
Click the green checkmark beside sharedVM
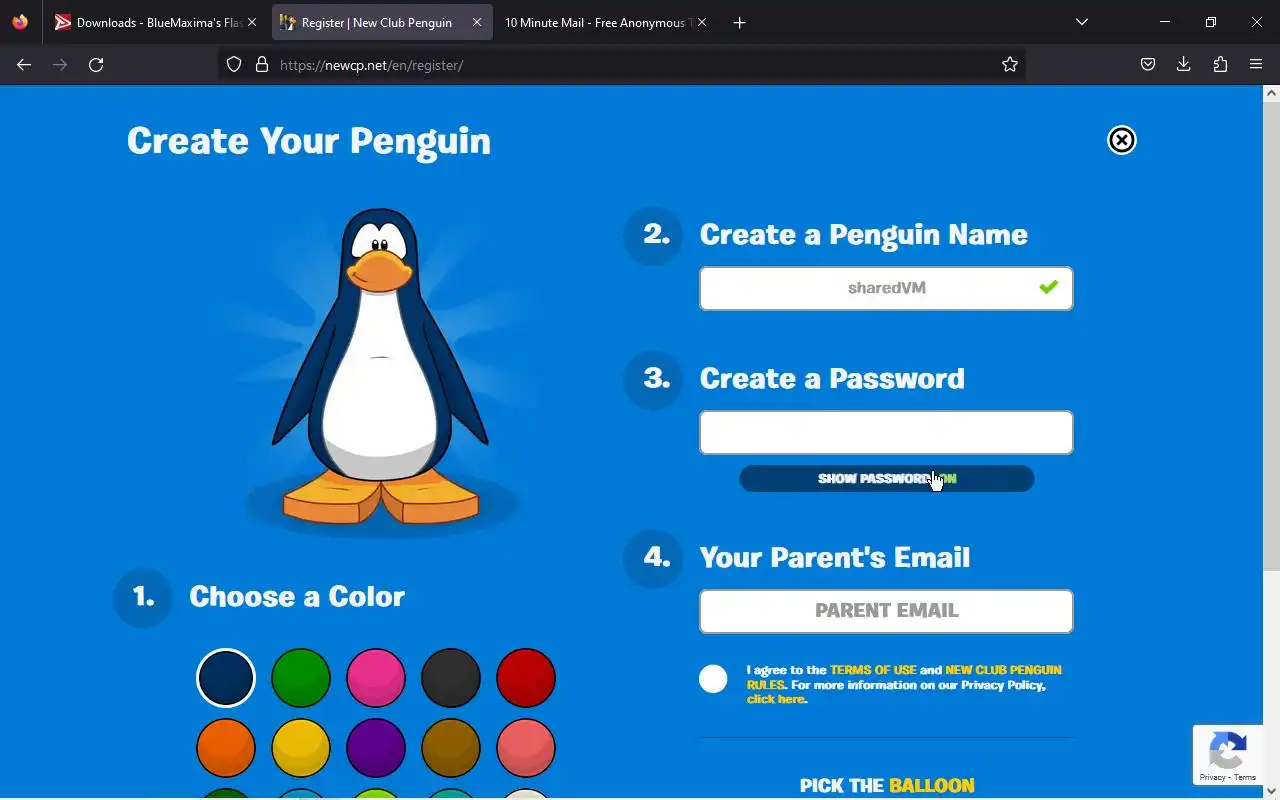point(1048,288)
